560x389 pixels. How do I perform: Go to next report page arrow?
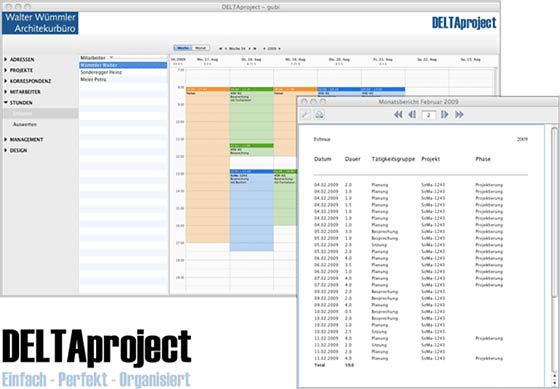pos(444,115)
